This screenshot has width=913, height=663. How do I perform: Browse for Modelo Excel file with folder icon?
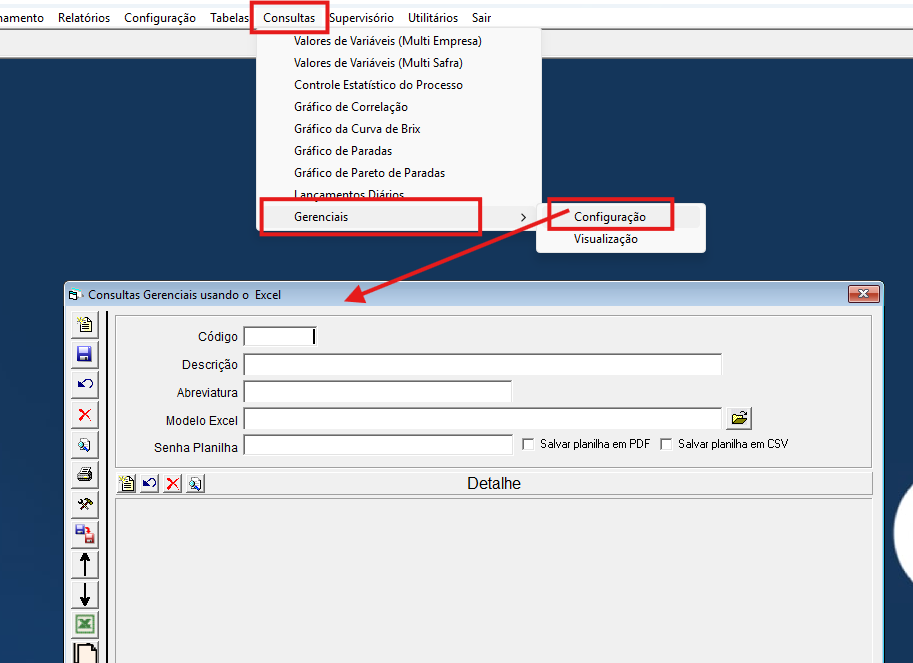739,418
